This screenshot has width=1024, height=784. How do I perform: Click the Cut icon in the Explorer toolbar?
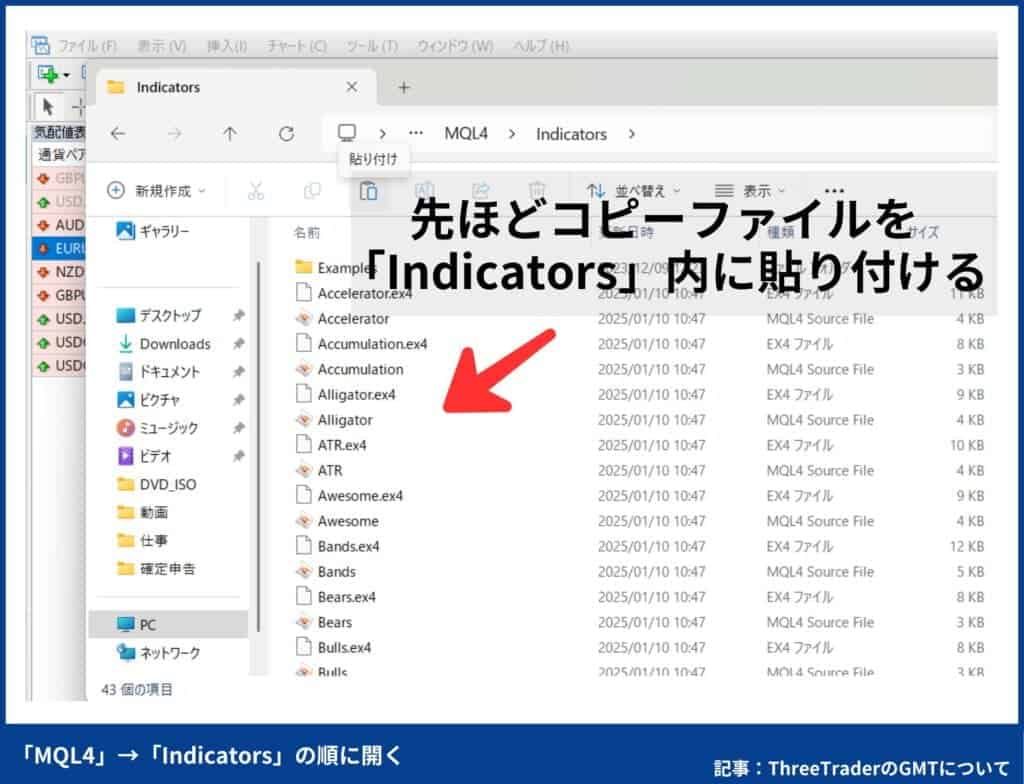[256, 190]
